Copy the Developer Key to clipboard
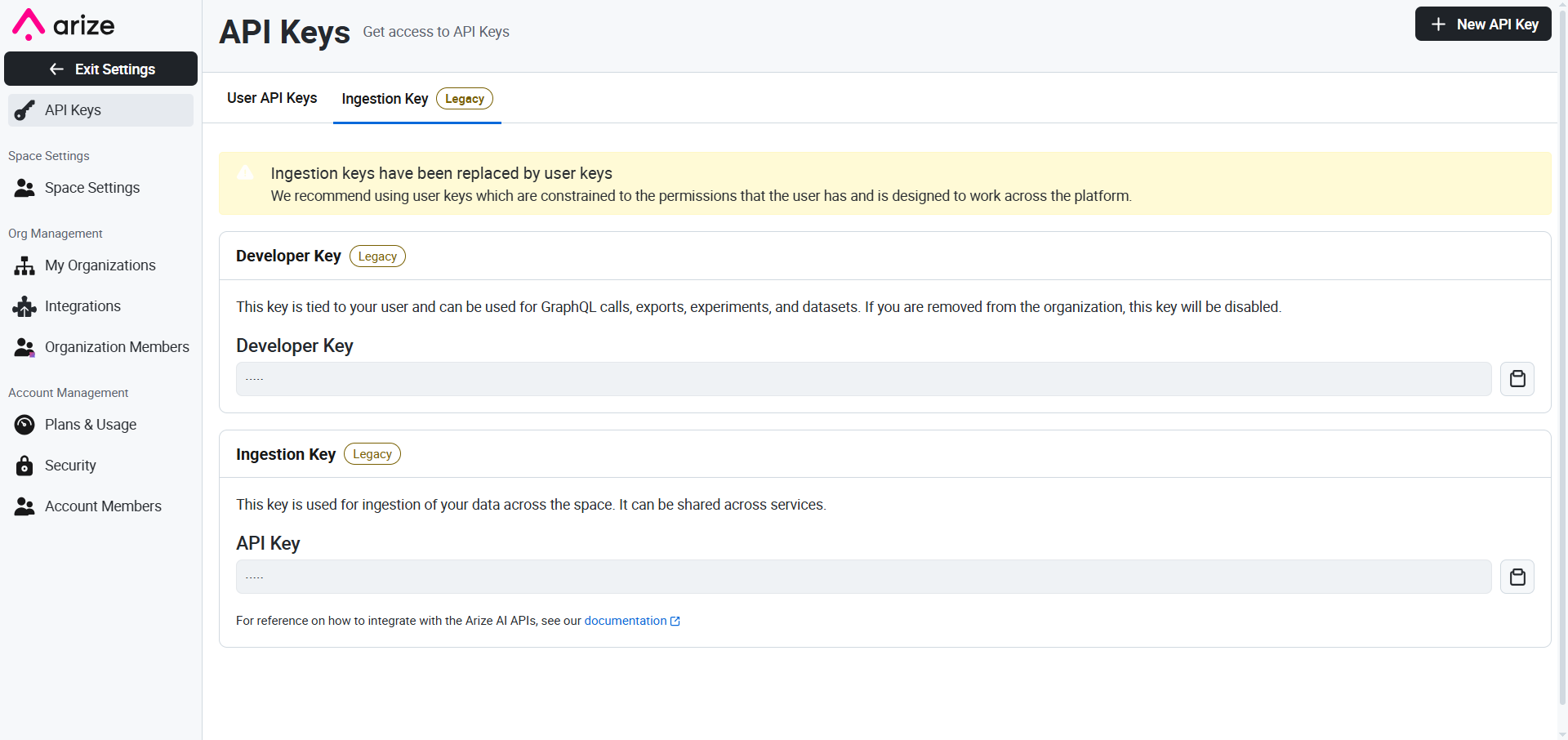 (x=1517, y=379)
